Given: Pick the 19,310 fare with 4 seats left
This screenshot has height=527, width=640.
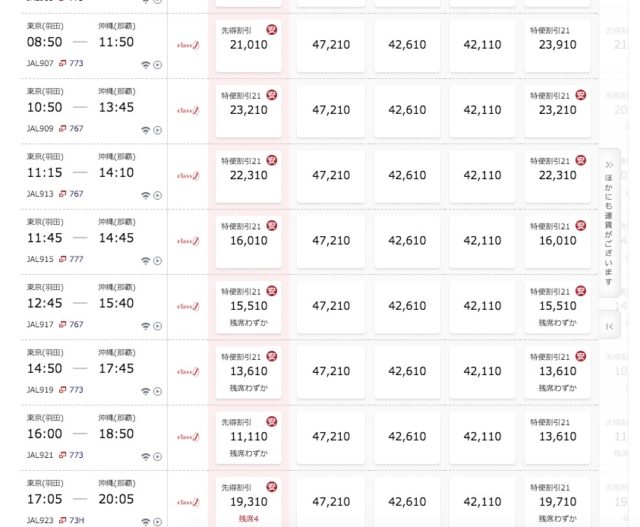Looking at the screenshot, I should click(249, 502).
